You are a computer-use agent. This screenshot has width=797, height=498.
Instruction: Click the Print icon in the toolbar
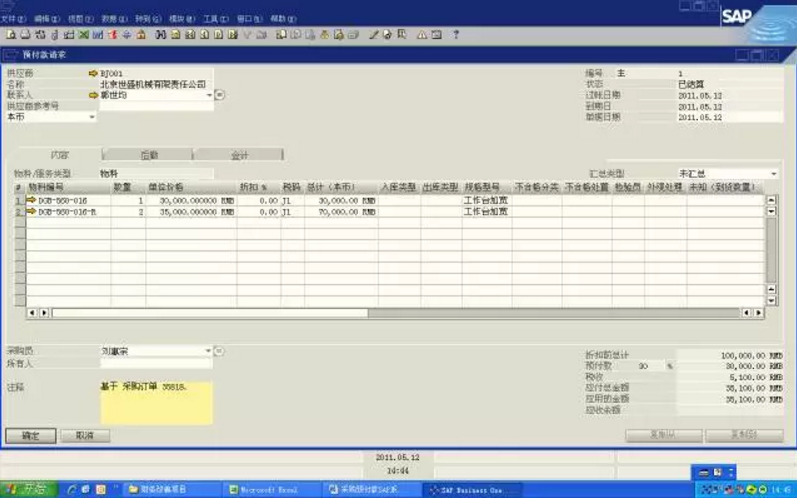coord(25,35)
